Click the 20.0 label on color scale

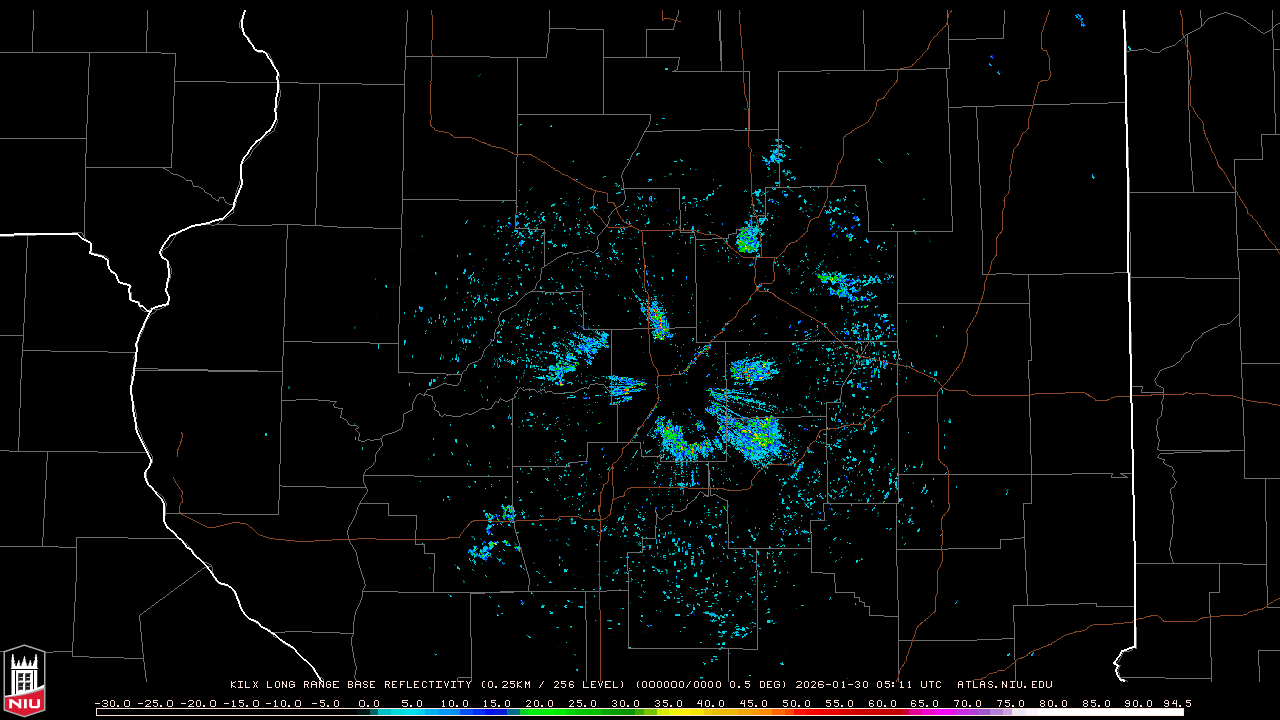pyautogui.click(x=540, y=703)
